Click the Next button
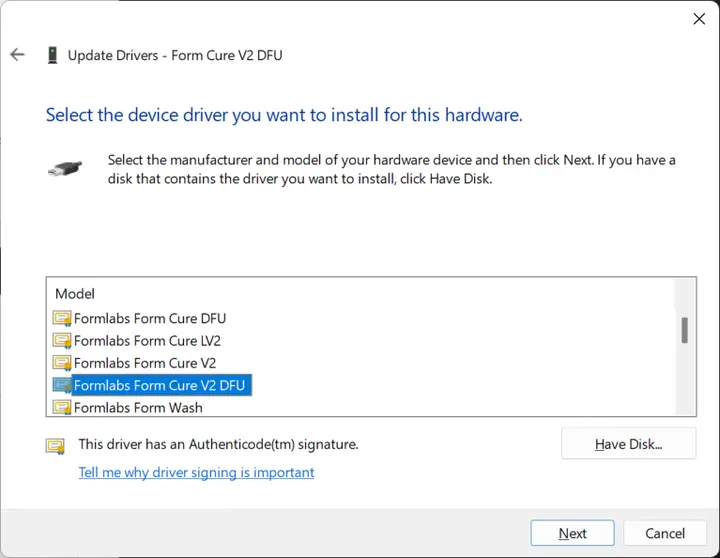The height and width of the screenshot is (558, 720). pyautogui.click(x=572, y=533)
